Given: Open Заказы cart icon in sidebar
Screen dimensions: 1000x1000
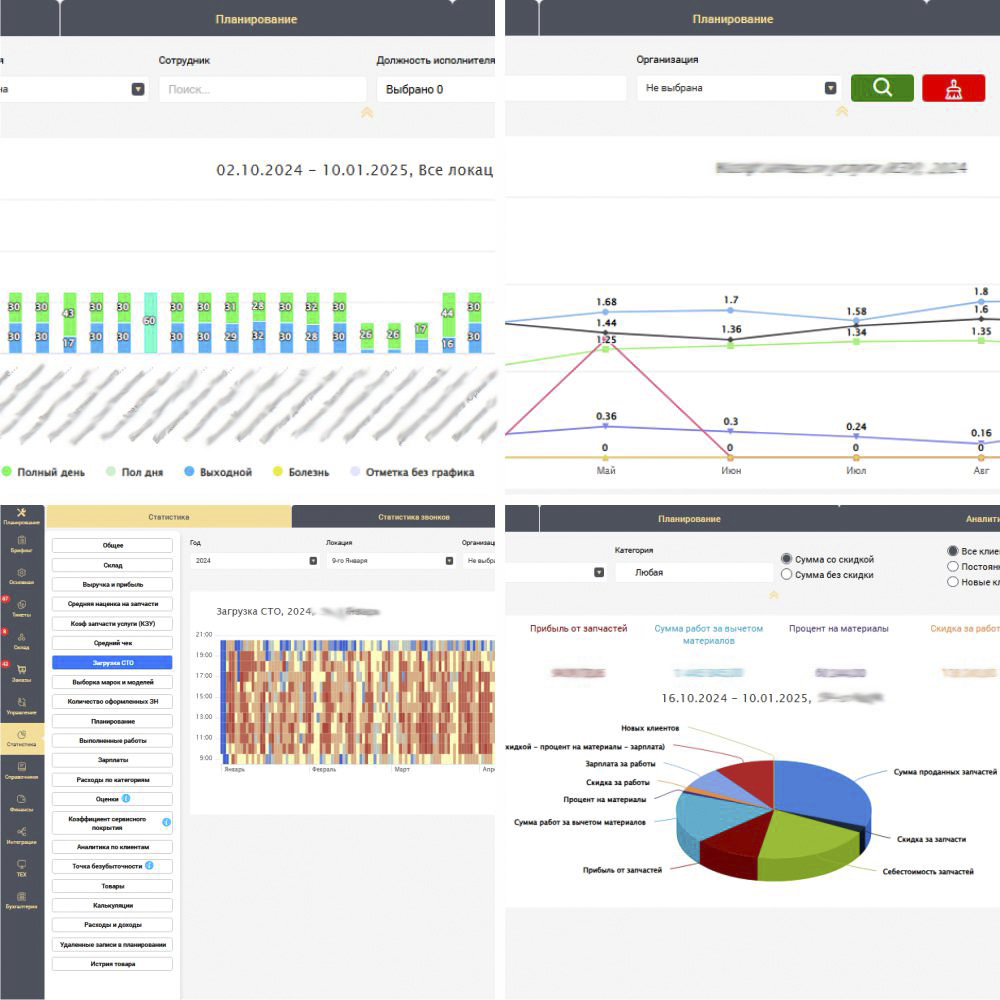Looking at the screenshot, I should [21, 672].
